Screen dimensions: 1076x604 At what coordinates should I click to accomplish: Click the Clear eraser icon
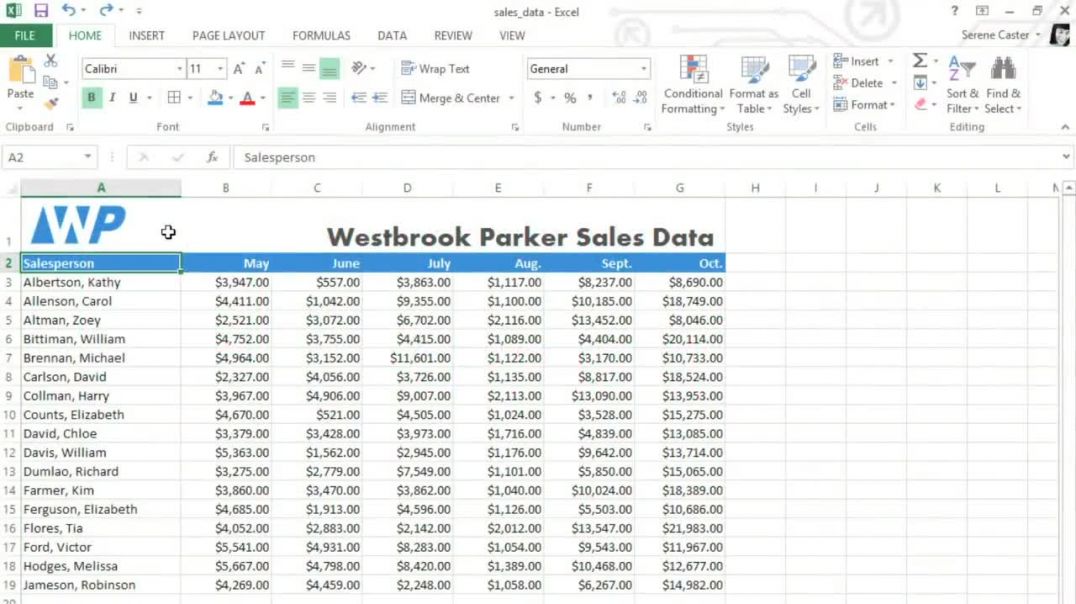click(920, 104)
